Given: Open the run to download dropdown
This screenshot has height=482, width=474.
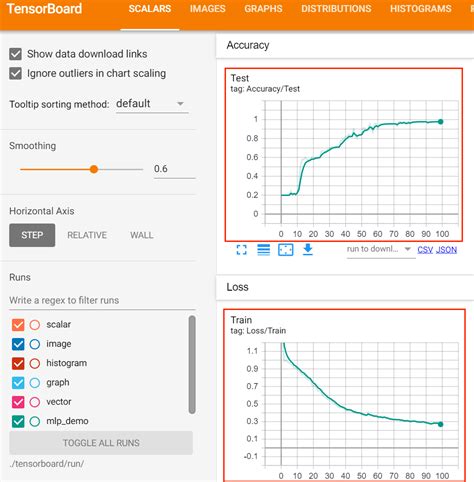Looking at the screenshot, I should pyautogui.click(x=379, y=249).
